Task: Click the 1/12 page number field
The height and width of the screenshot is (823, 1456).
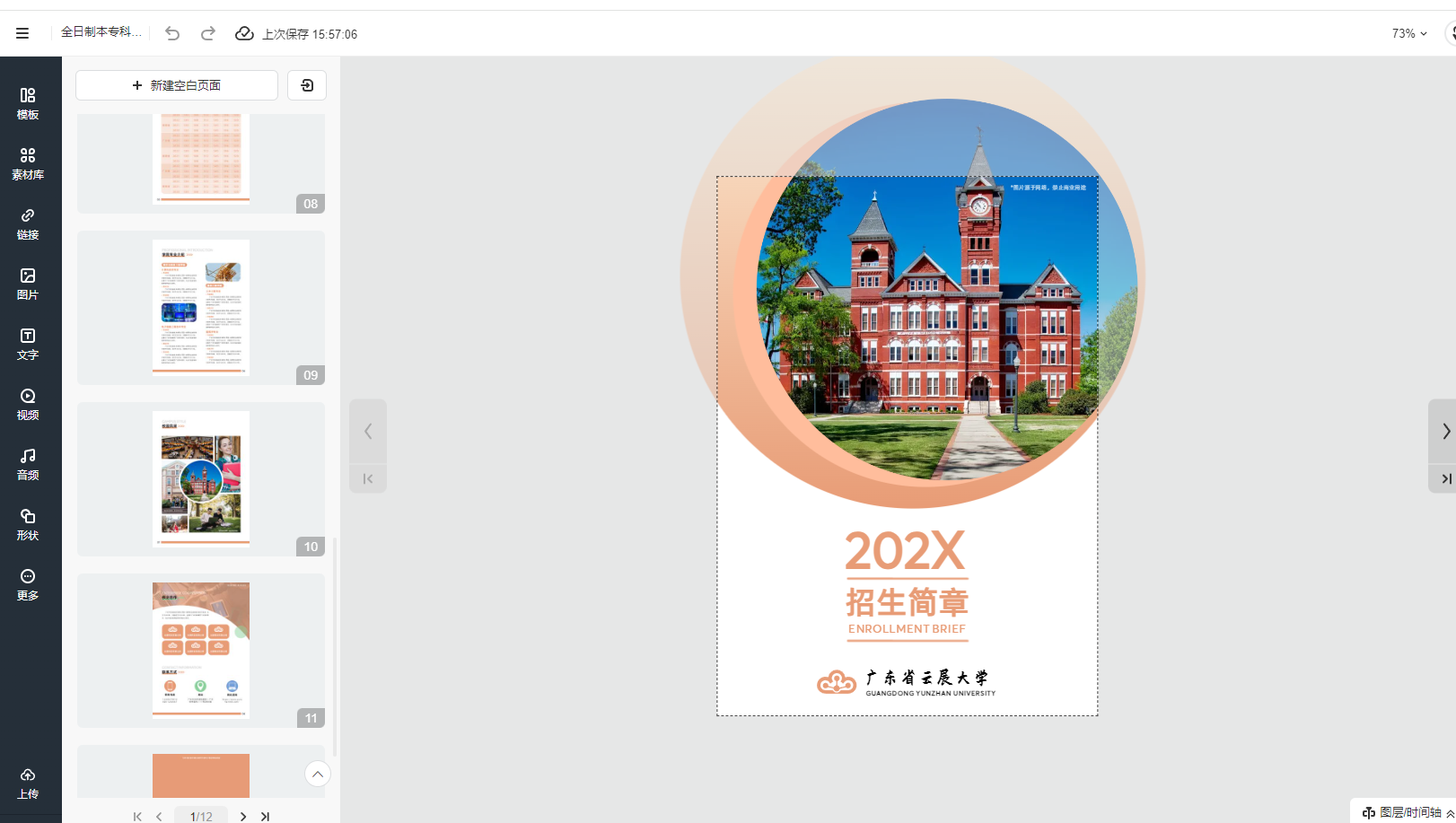Action: click(201, 816)
